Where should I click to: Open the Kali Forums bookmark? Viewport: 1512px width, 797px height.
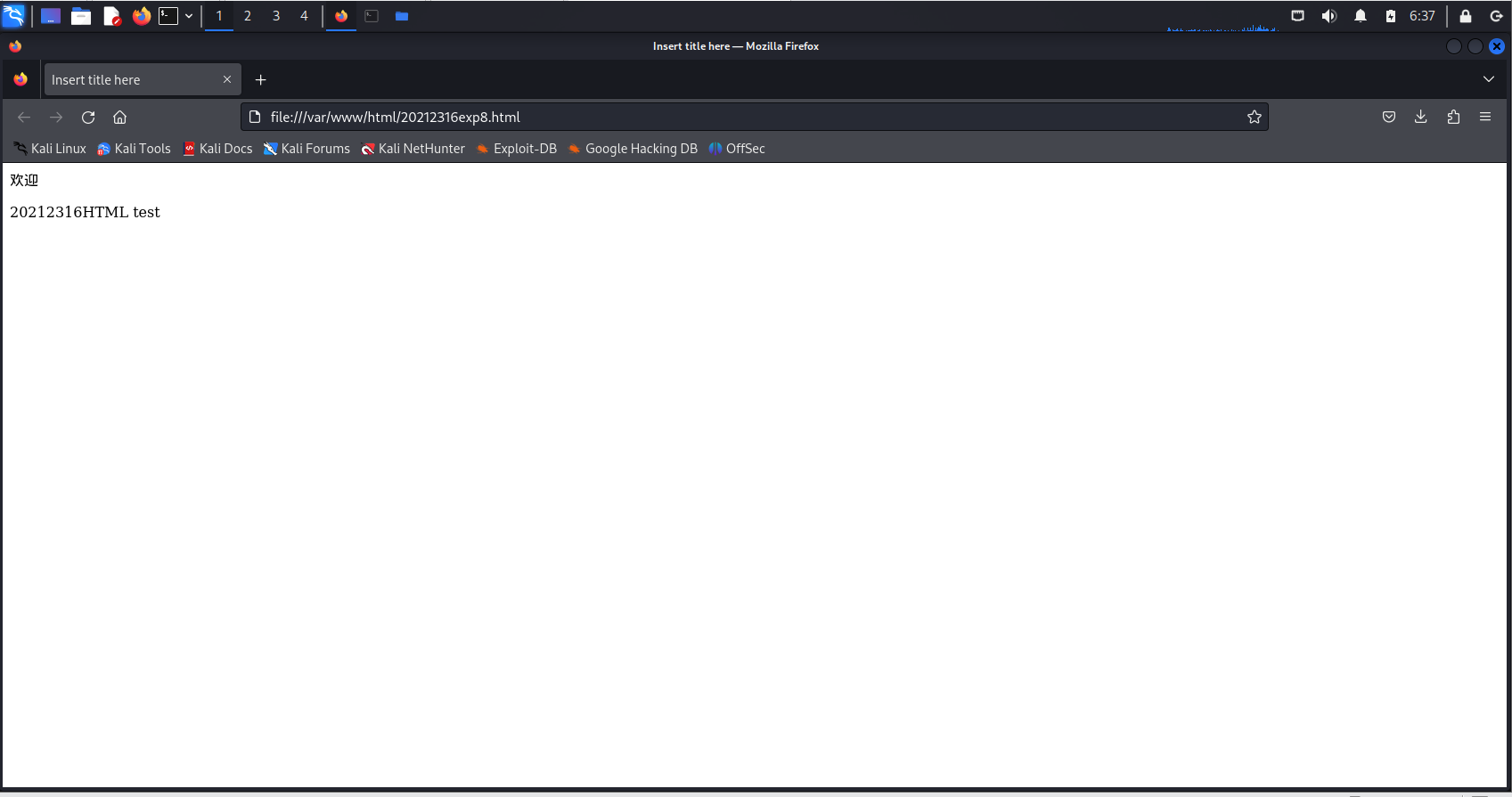pos(306,149)
